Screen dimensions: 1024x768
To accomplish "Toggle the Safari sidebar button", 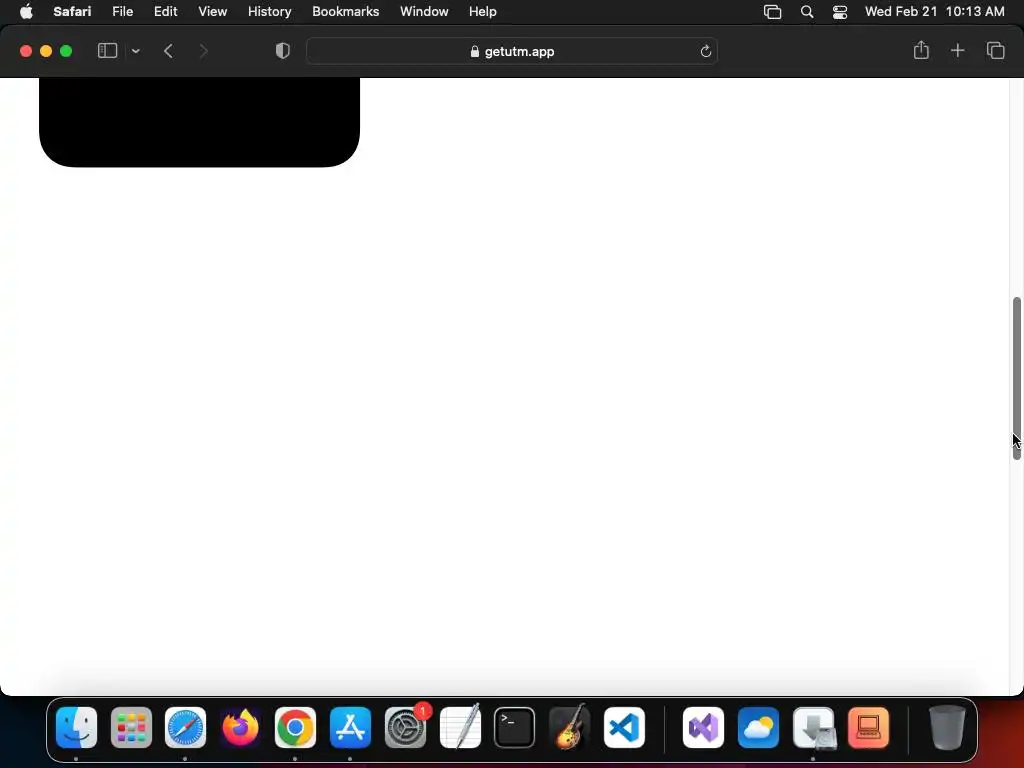I will point(107,51).
